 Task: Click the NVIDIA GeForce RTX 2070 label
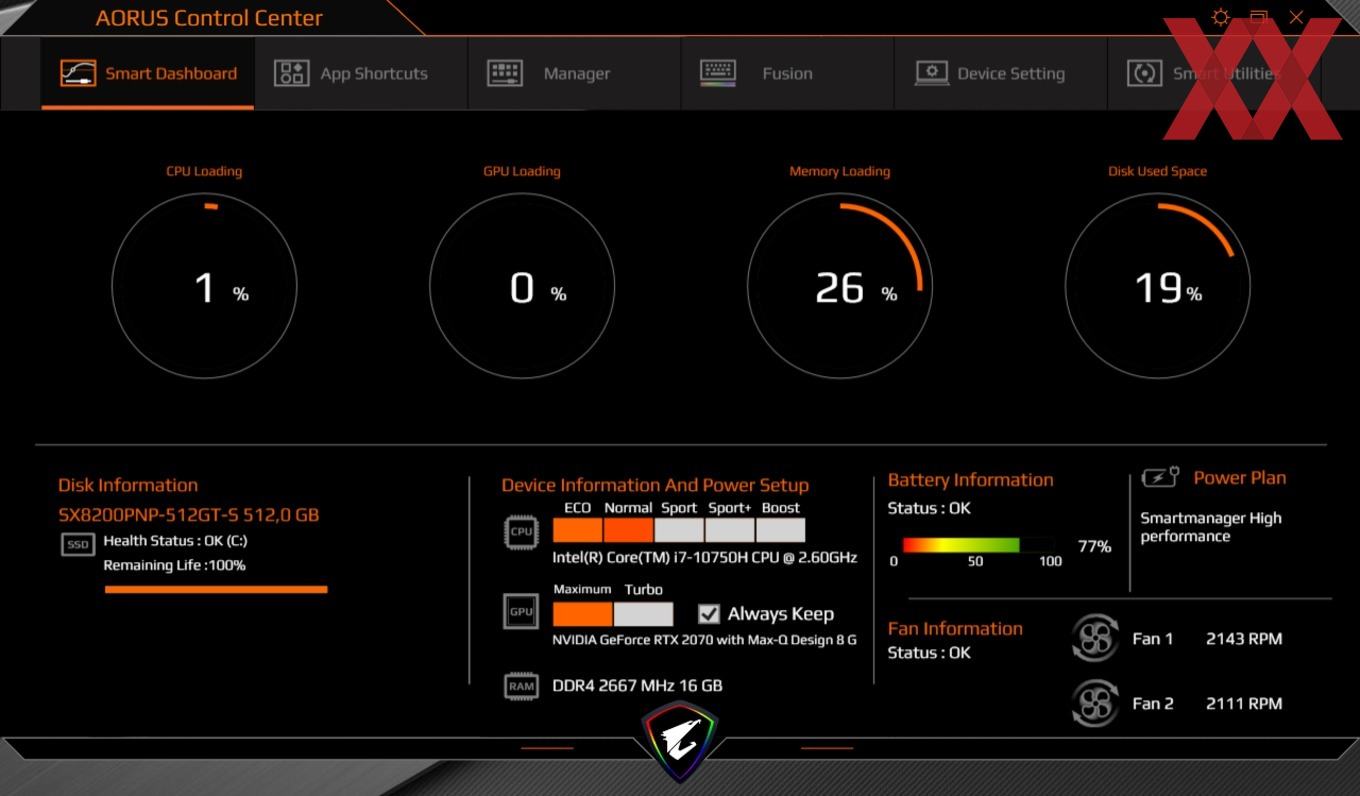704,640
